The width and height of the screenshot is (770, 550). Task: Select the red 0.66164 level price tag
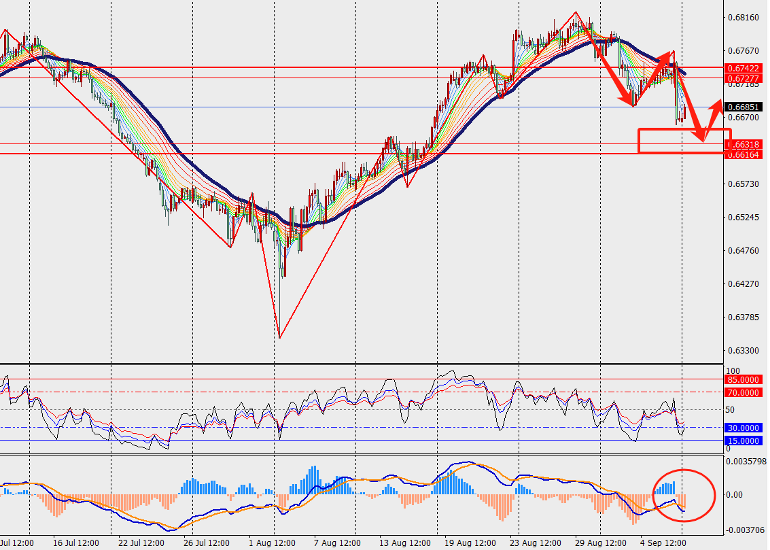pos(744,155)
